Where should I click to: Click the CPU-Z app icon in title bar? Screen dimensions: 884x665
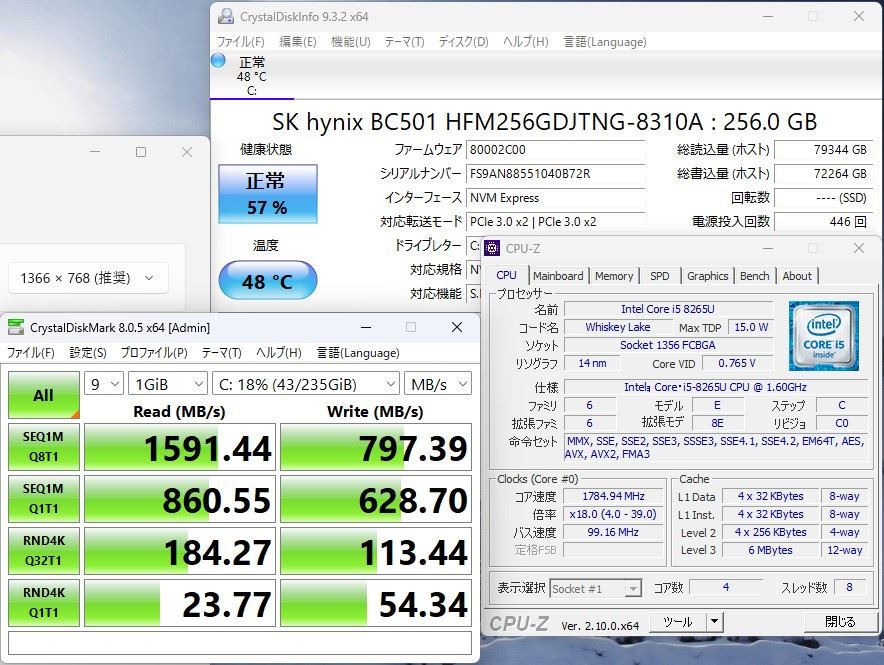492,249
